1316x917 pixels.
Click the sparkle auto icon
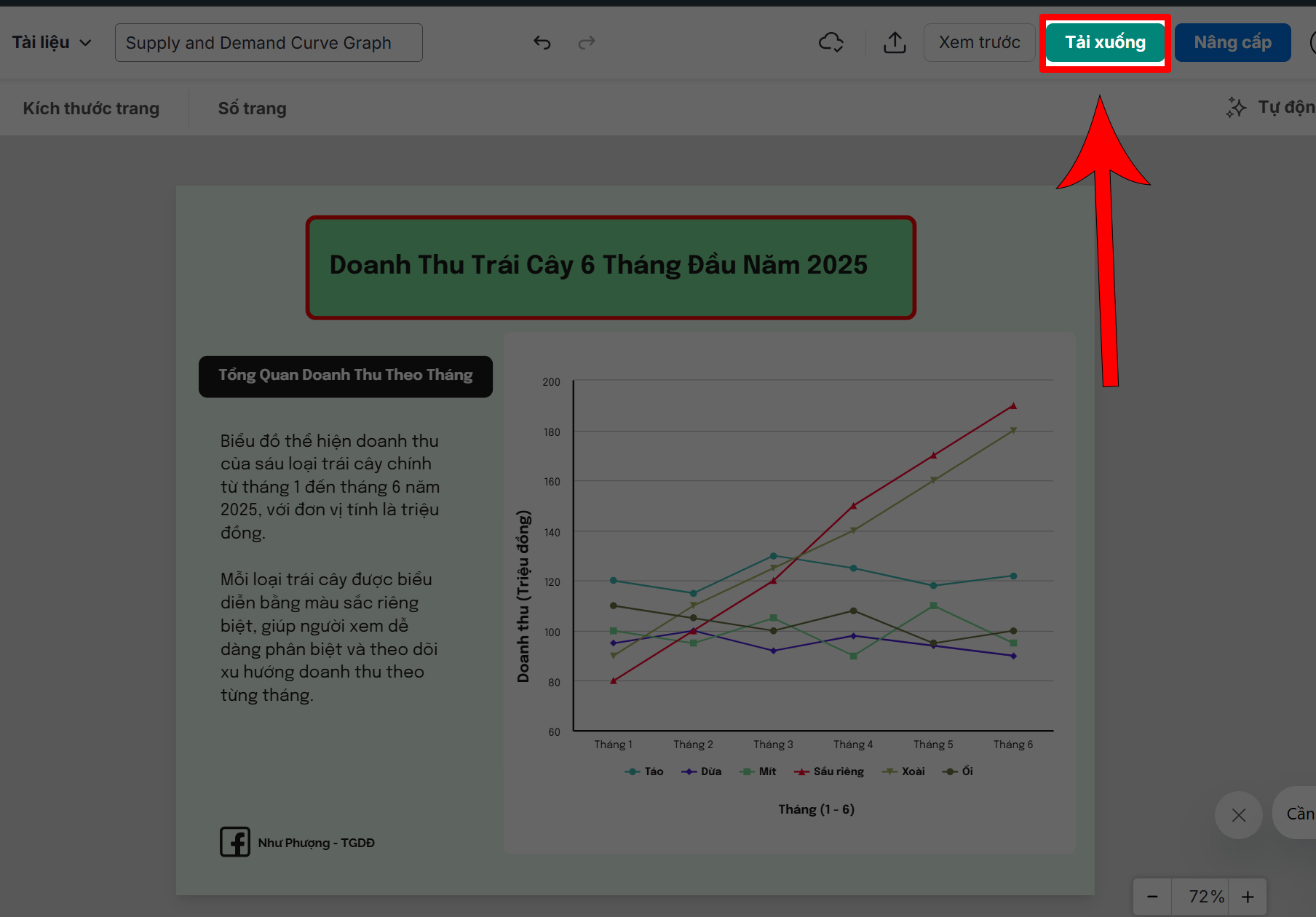[1236, 108]
